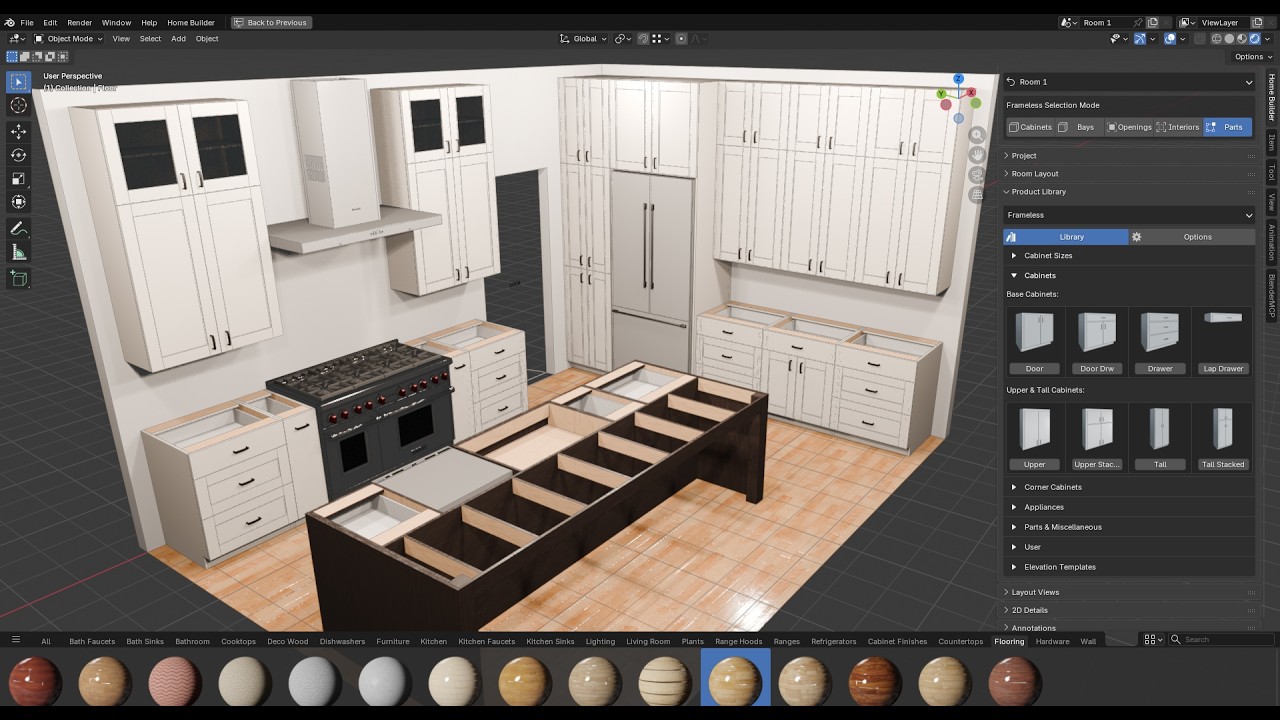Open the viewport Add menu
Image resolution: width=1280 pixels, height=720 pixels.
(x=178, y=39)
